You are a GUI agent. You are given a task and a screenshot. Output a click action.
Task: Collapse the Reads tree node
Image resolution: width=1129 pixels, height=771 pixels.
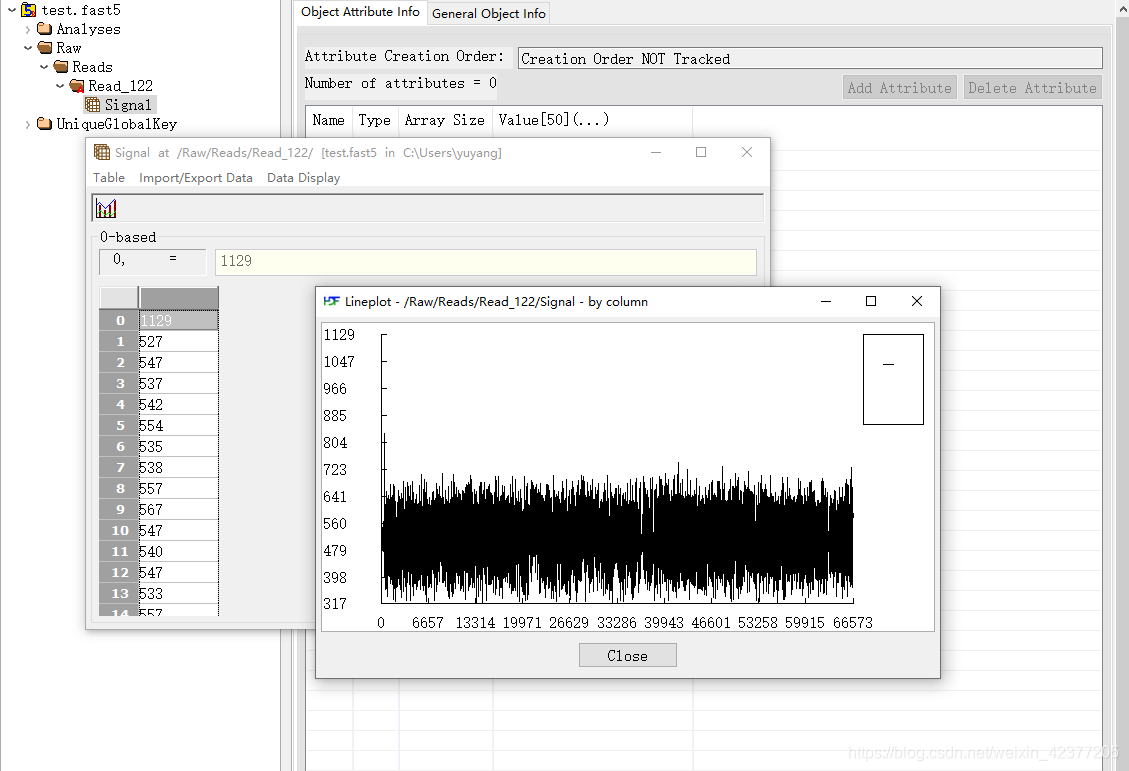point(44,67)
